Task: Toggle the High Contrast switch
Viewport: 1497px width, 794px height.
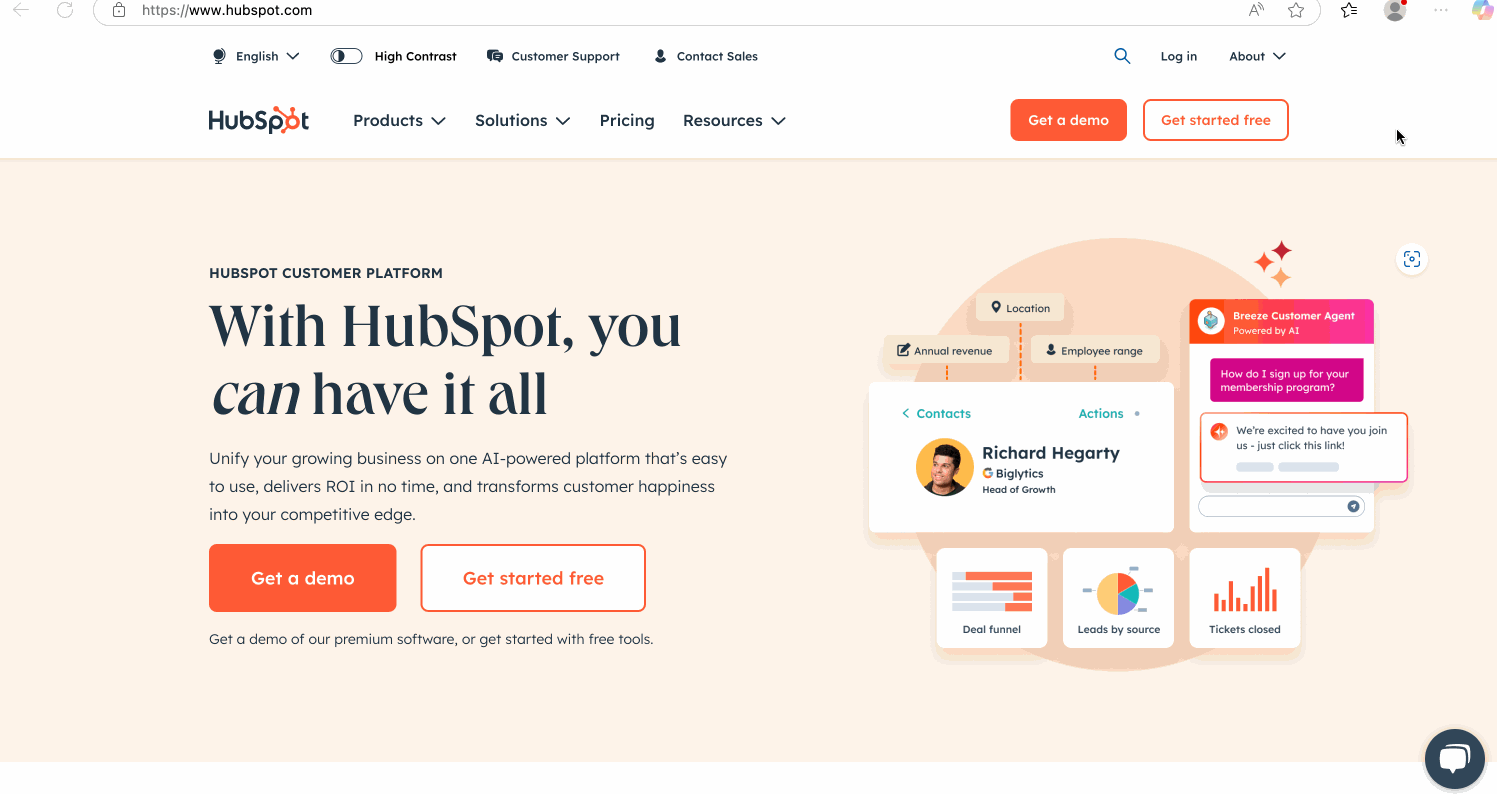Action: tap(346, 56)
